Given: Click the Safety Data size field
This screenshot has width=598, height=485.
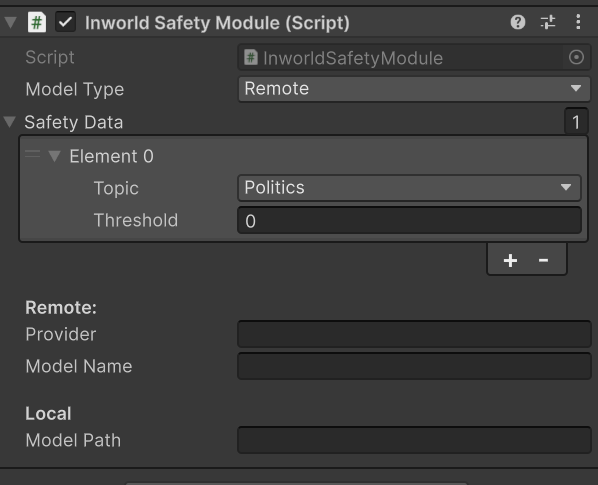Looking at the screenshot, I should point(576,122).
